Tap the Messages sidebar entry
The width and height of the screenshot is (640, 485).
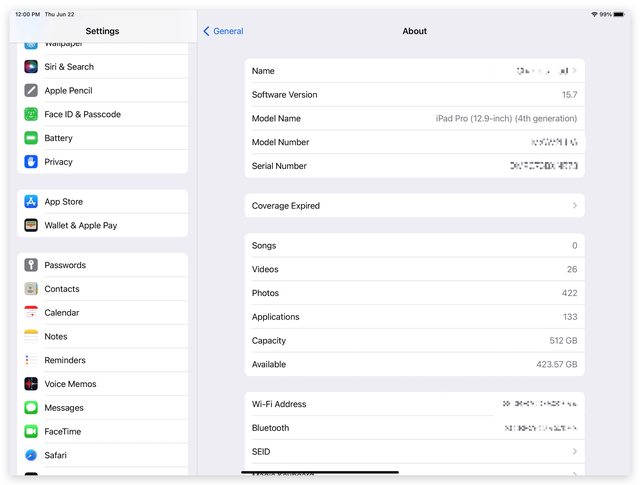click(64, 408)
